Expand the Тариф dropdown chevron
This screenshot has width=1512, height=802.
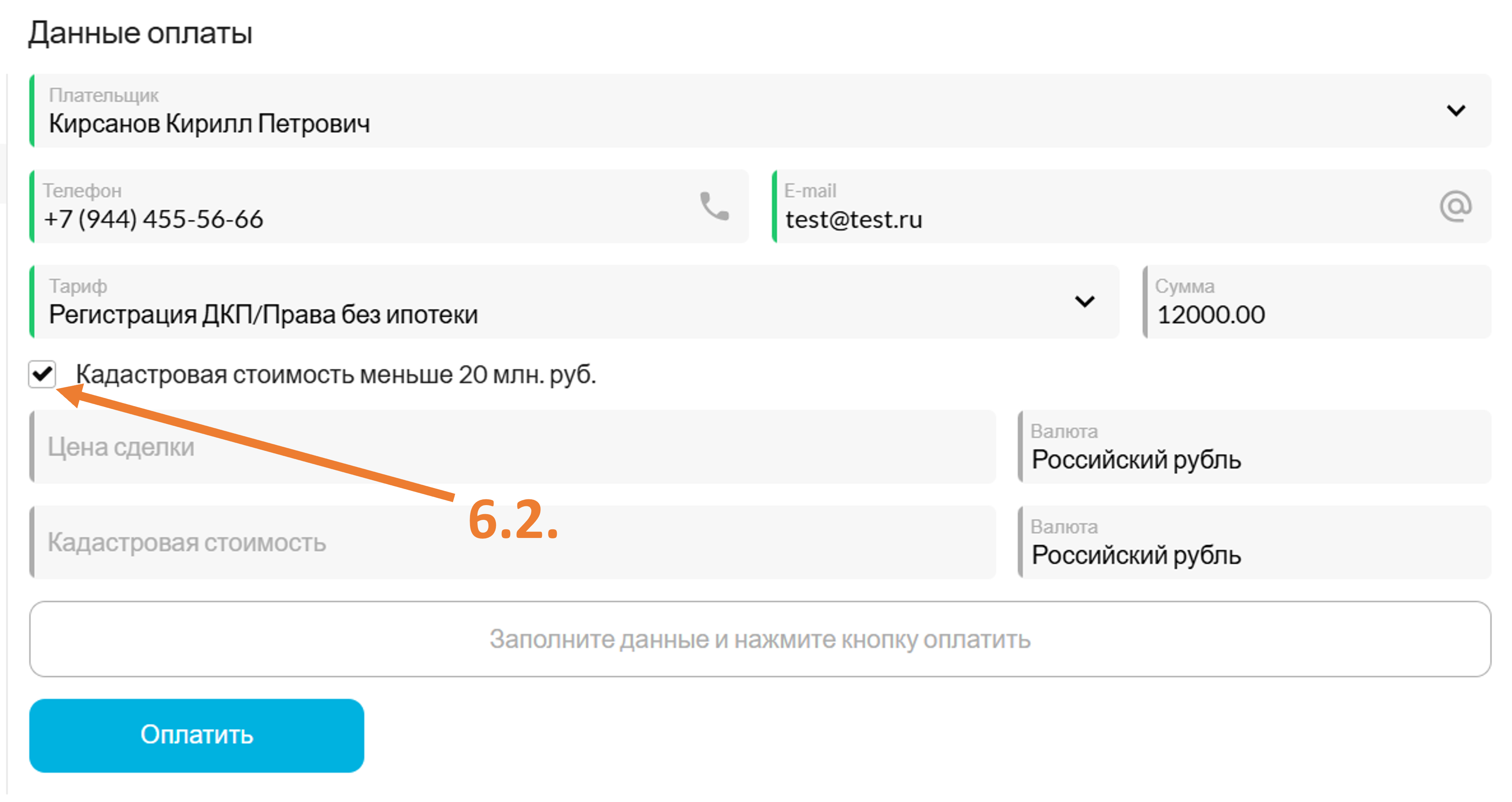[x=1085, y=301]
